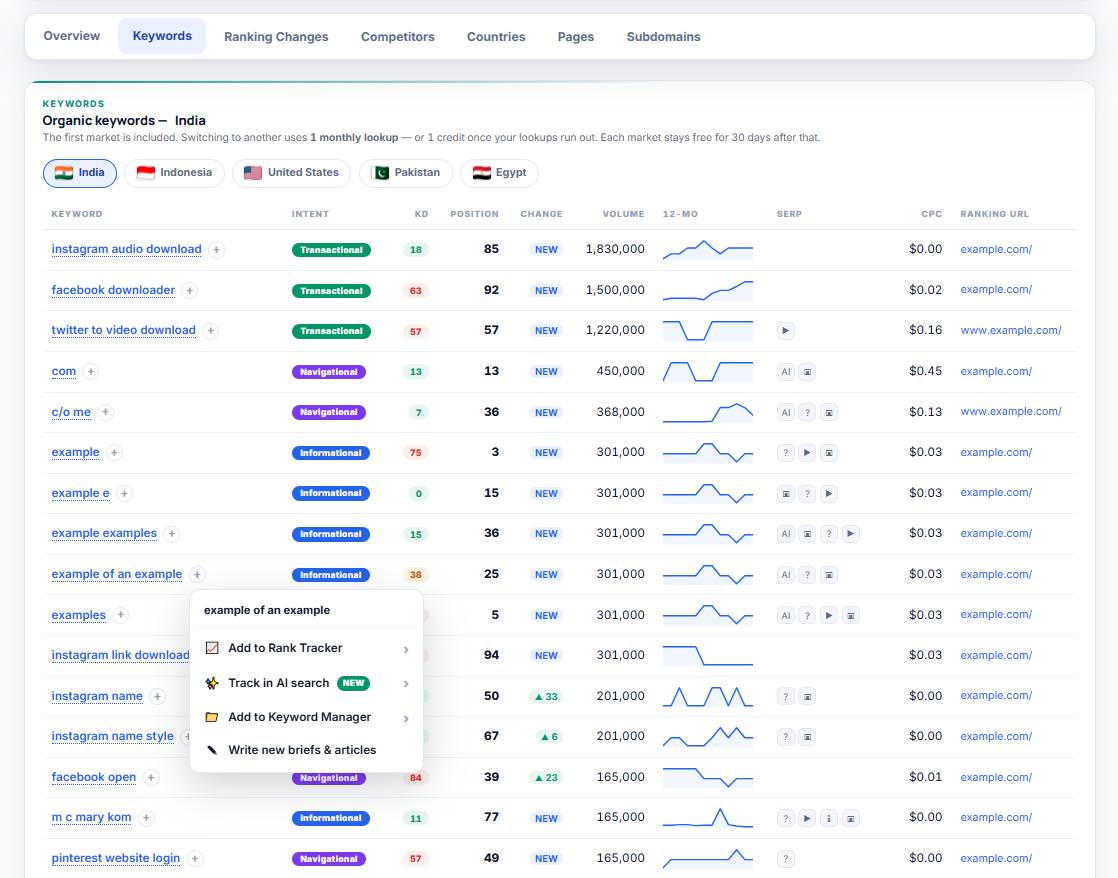This screenshot has height=878, width=1118.
Task: Open the pinterest website login keyword link
Action: coord(116,858)
